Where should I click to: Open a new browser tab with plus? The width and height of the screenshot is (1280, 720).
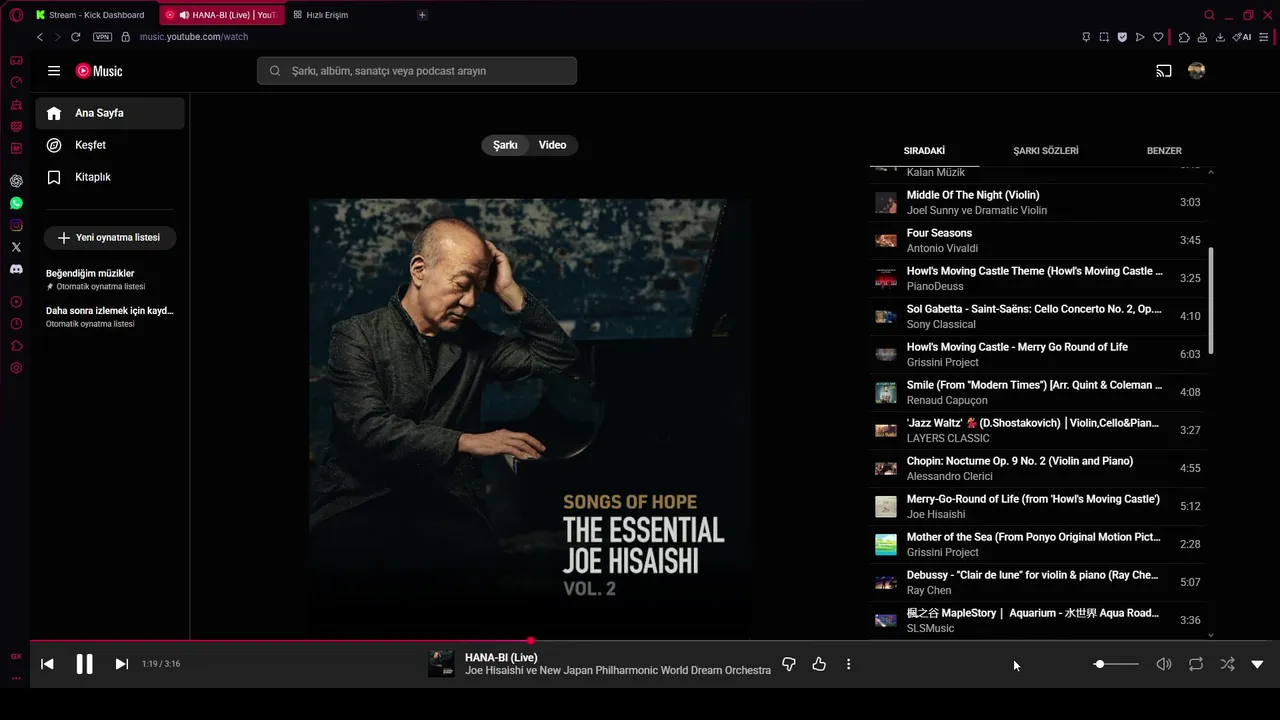(x=422, y=15)
